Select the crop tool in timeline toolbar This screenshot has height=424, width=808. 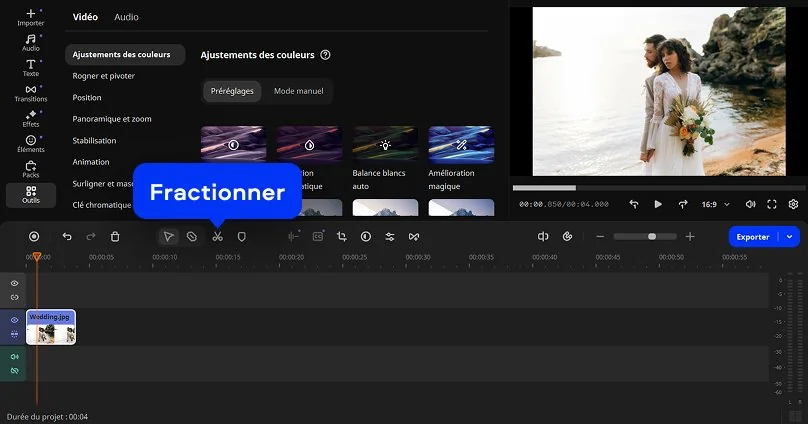click(341, 237)
